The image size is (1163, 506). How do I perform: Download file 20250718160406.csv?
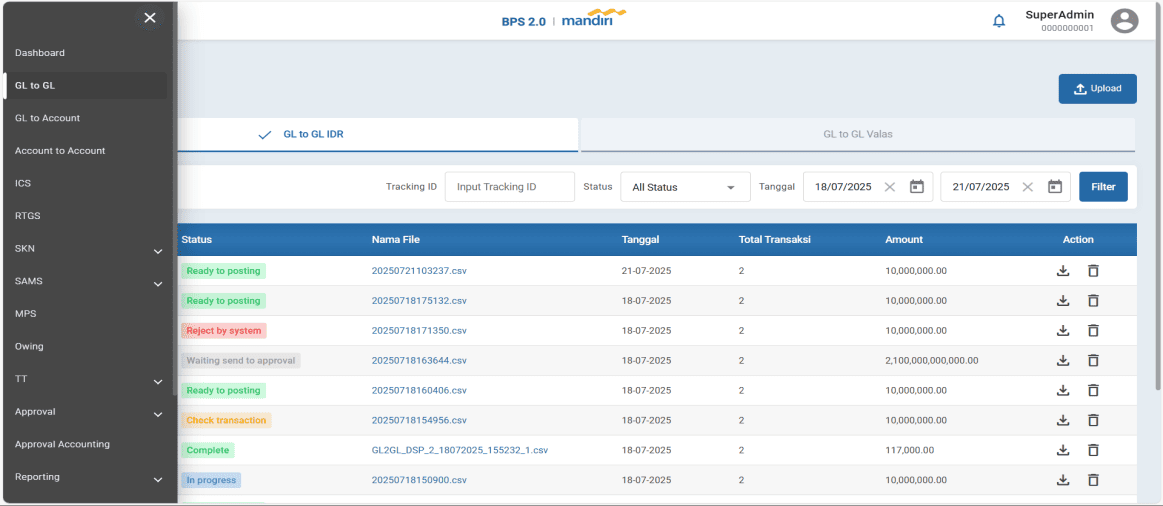click(1063, 390)
